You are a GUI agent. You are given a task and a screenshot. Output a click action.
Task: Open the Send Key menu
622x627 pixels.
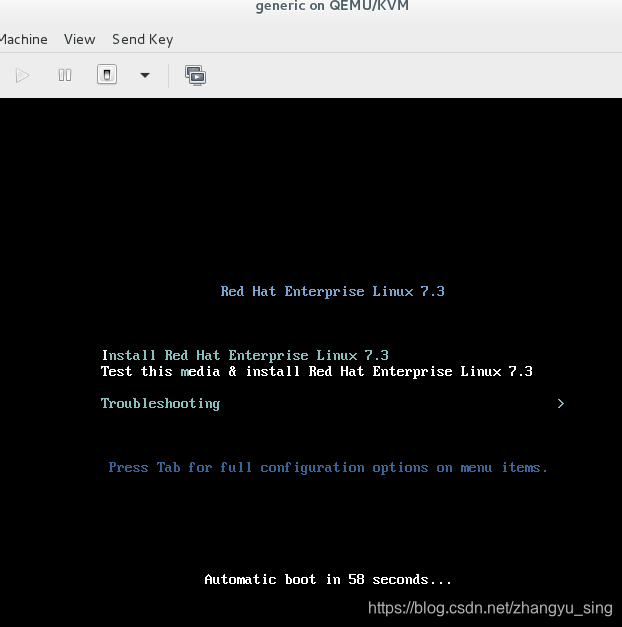pyautogui.click(x=142, y=40)
